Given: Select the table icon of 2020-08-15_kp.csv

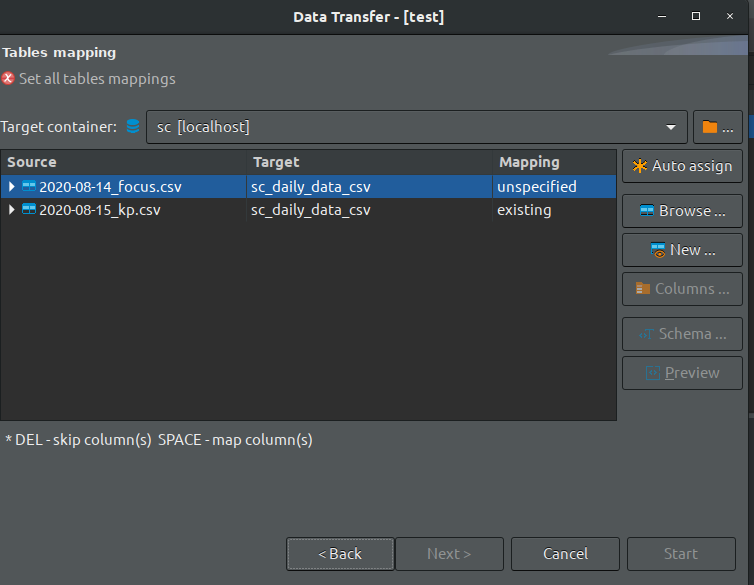Looking at the screenshot, I should 29,209.
